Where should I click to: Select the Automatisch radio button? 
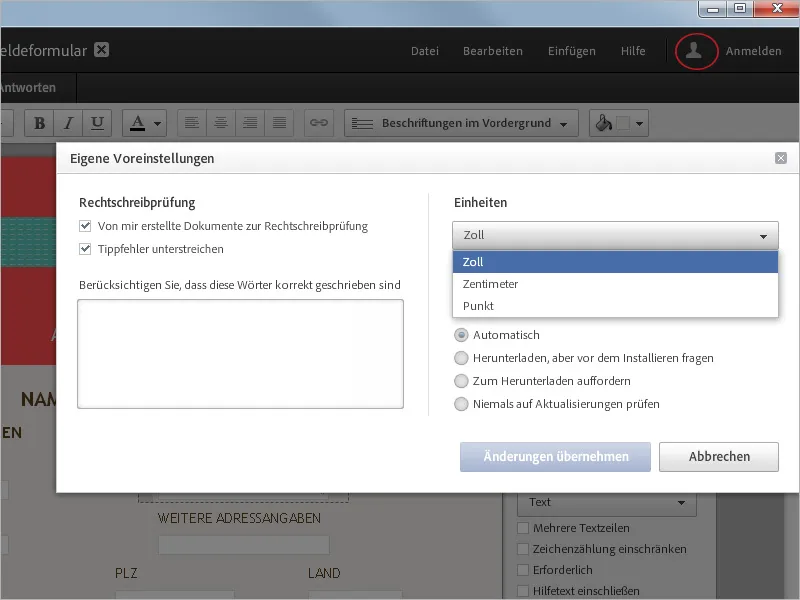pyautogui.click(x=461, y=335)
